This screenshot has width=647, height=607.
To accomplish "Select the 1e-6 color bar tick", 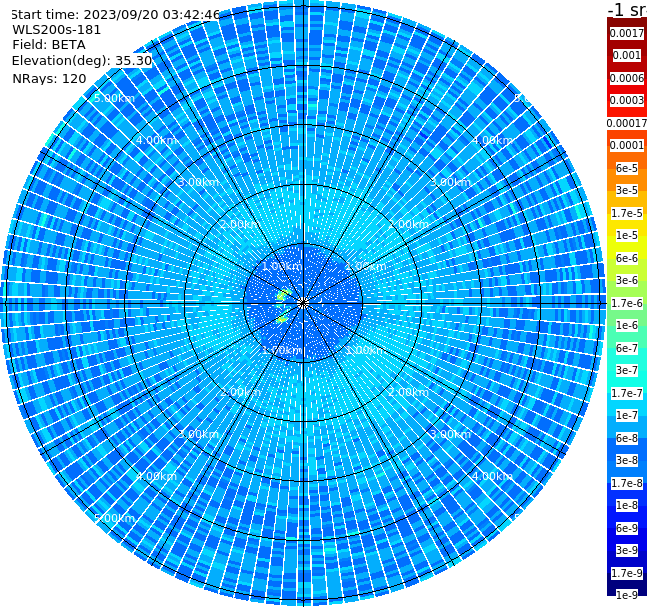I will tap(627, 325).
